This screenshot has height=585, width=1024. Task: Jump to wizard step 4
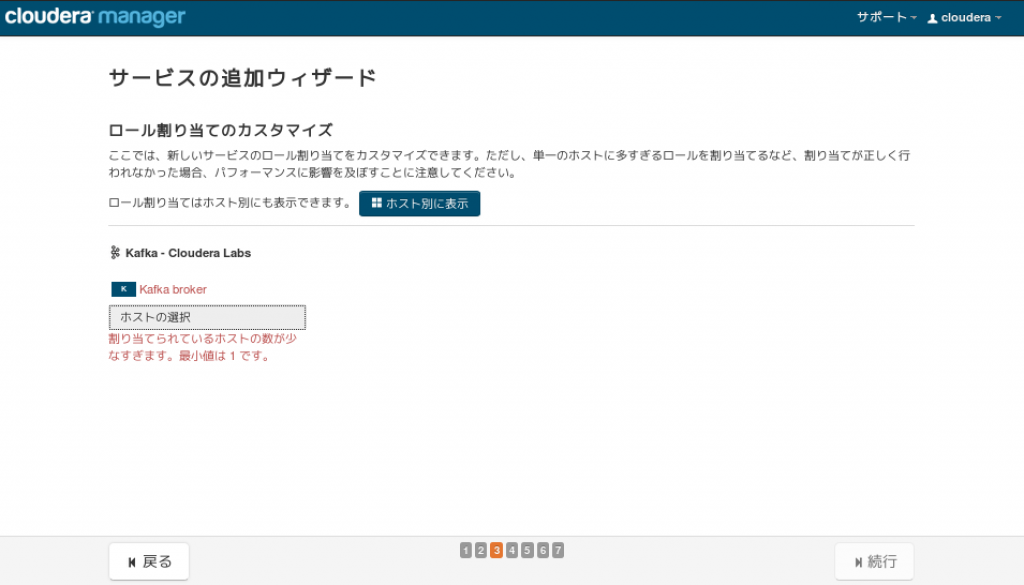(512, 550)
